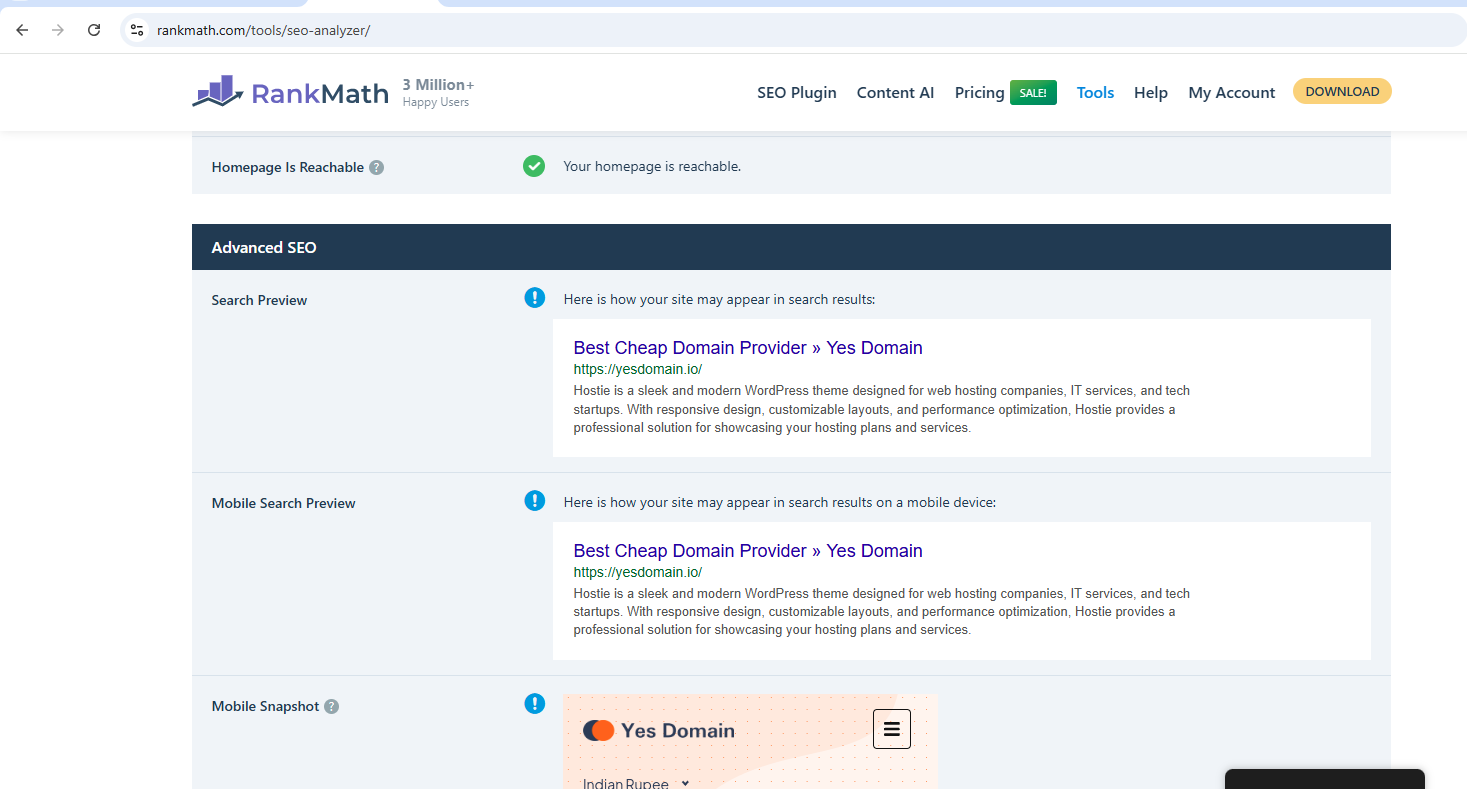Open site information icon in address bar
The image size is (1467, 789).
point(137,30)
